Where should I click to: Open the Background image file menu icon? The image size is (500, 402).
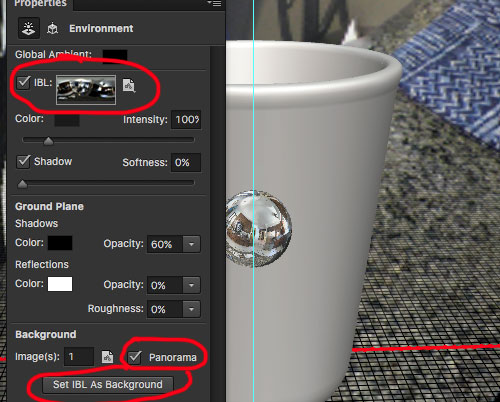[107, 357]
